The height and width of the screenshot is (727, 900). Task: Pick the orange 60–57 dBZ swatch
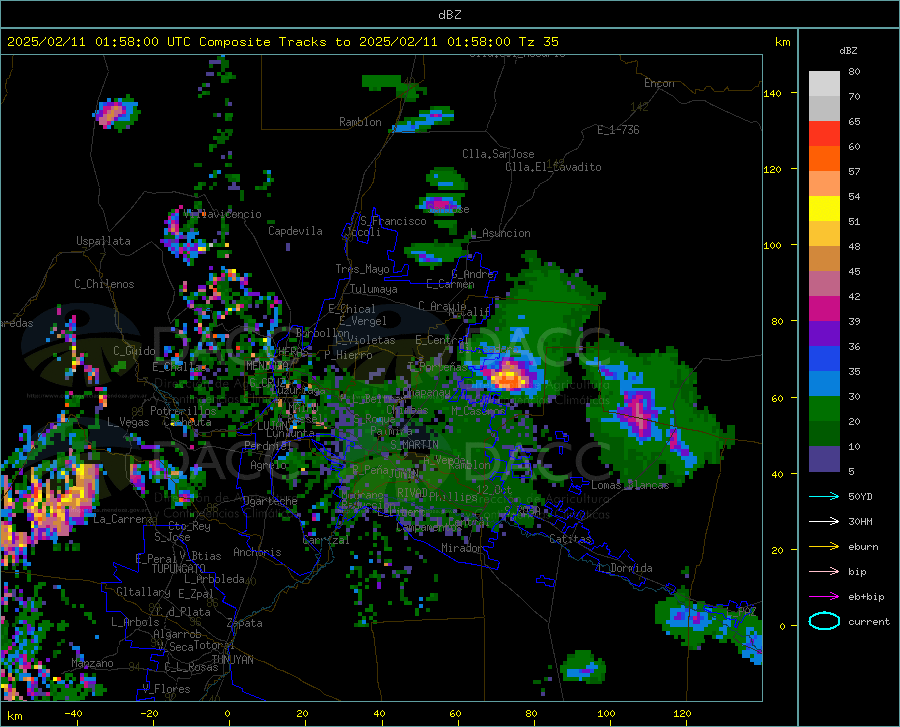(824, 159)
